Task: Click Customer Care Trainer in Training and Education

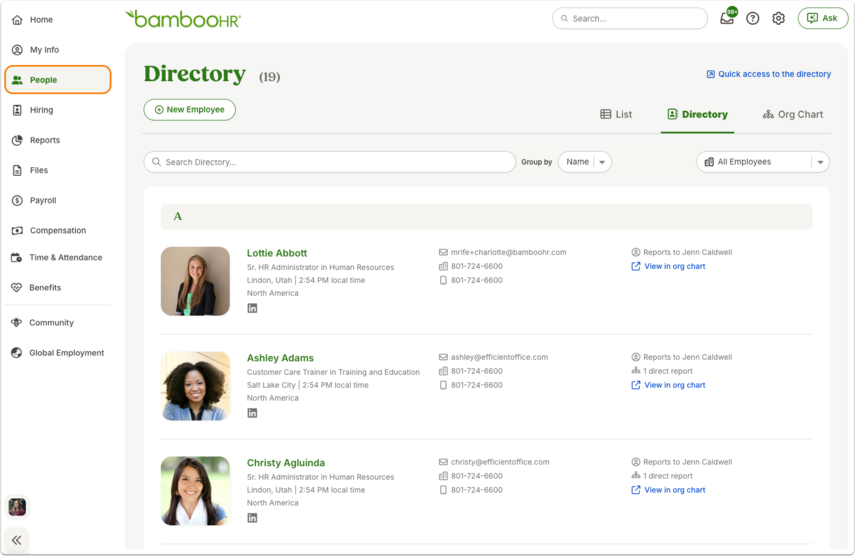Action: coord(333,372)
